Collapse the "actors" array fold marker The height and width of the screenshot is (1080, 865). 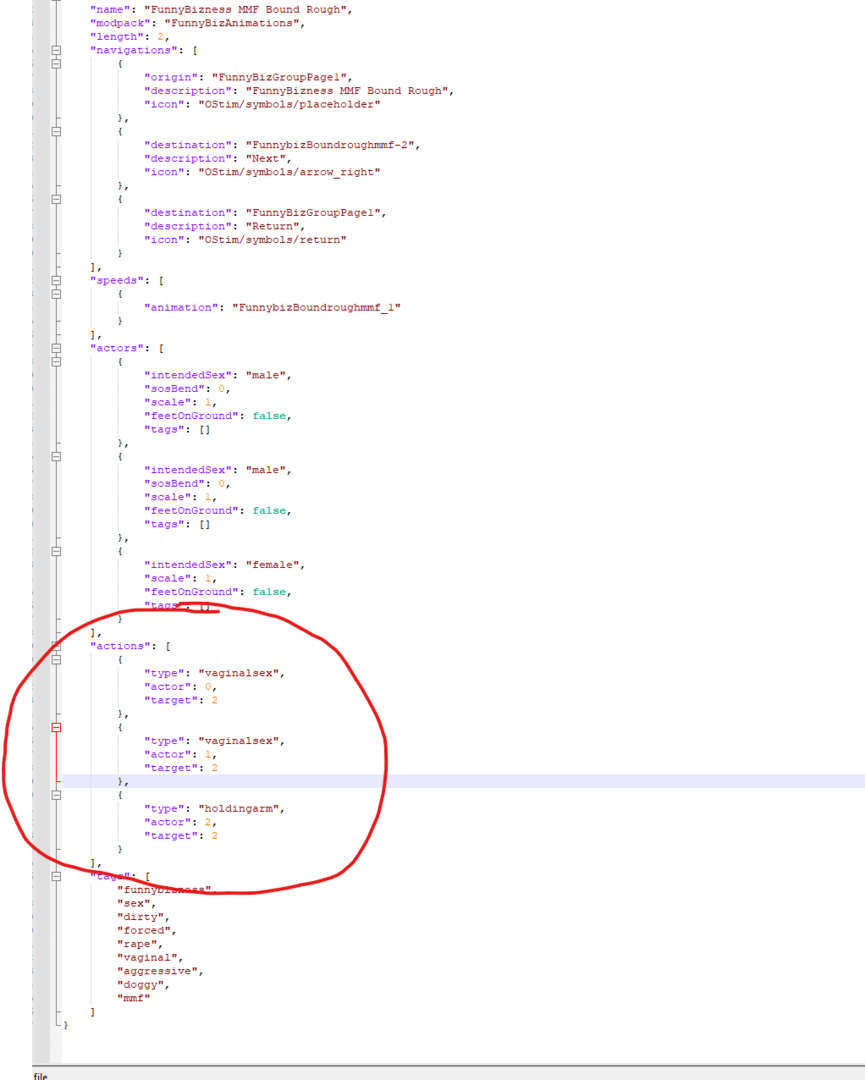click(56, 349)
